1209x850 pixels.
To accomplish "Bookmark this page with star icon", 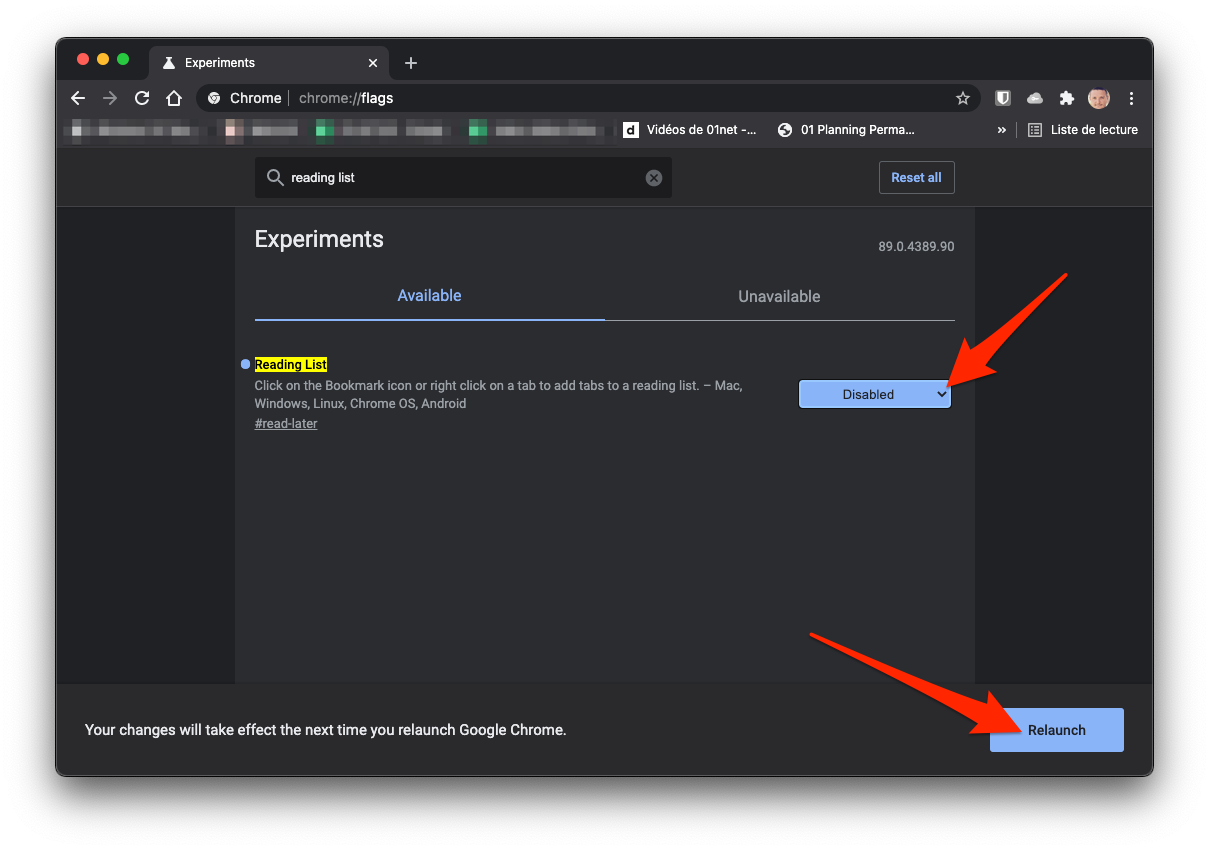I will pyautogui.click(x=963, y=98).
